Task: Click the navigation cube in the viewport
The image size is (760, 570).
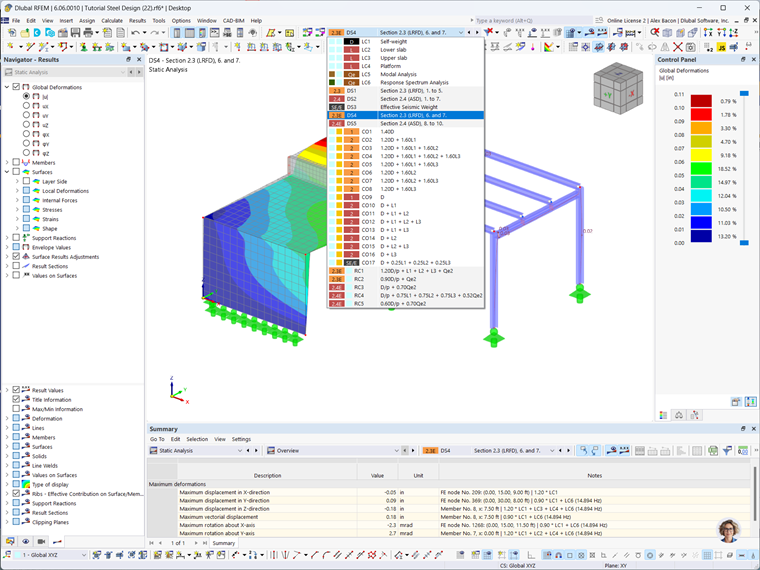Action: click(618, 88)
